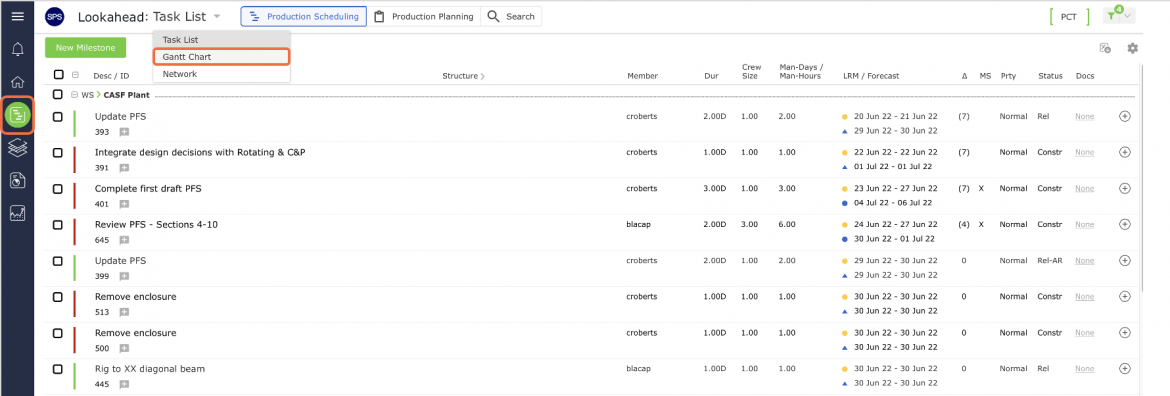Open task Rig to XX diagonal beam
Image resolution: width=1170 pixels, height=396 pixels.
pos(149,368)
